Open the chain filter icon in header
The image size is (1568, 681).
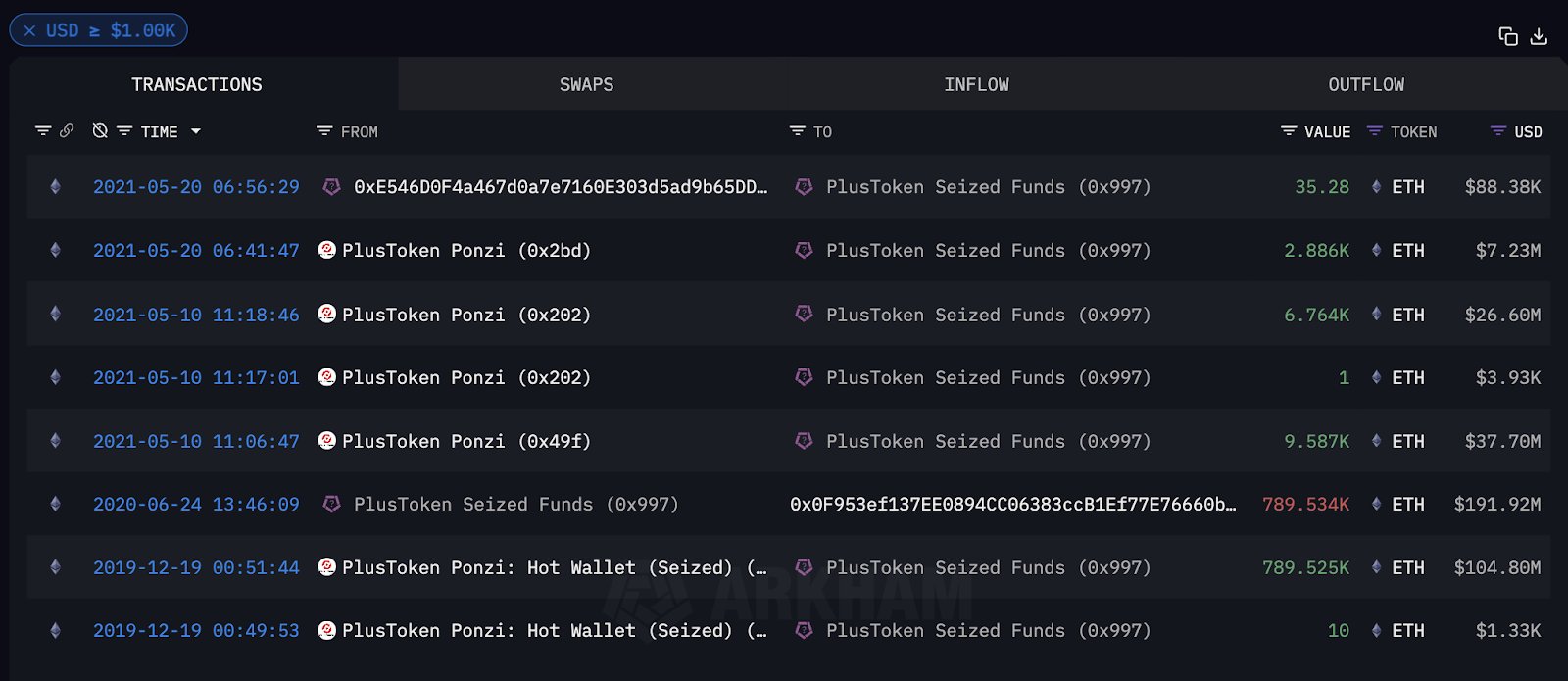[x=42, y=130]
